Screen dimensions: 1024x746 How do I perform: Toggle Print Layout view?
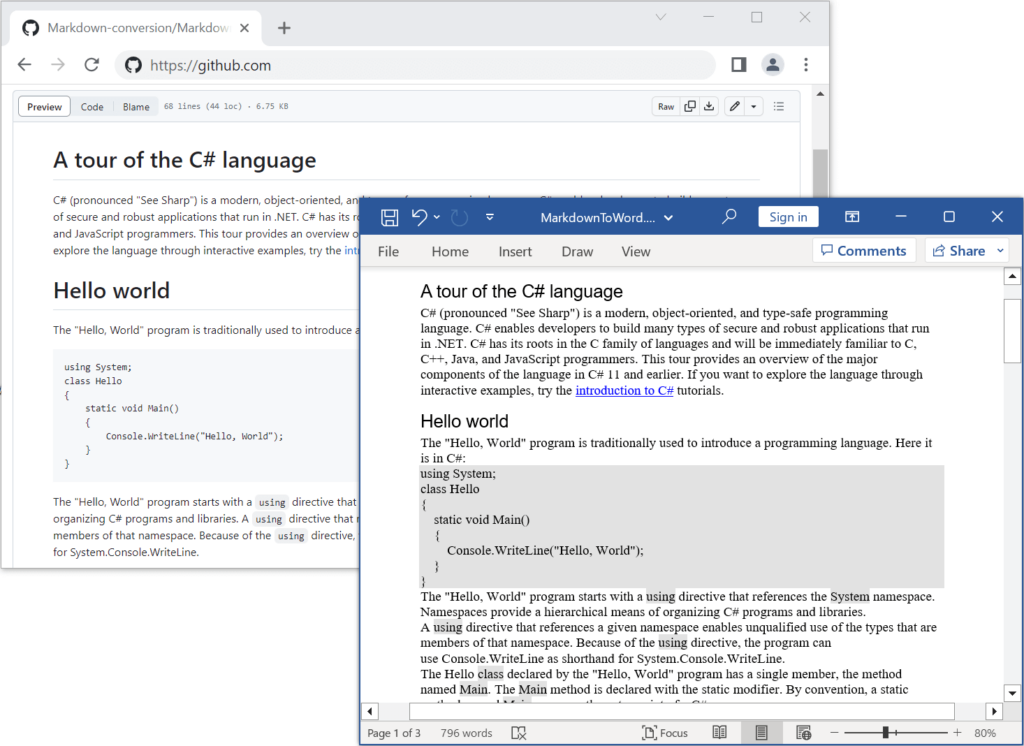(761, 733)
